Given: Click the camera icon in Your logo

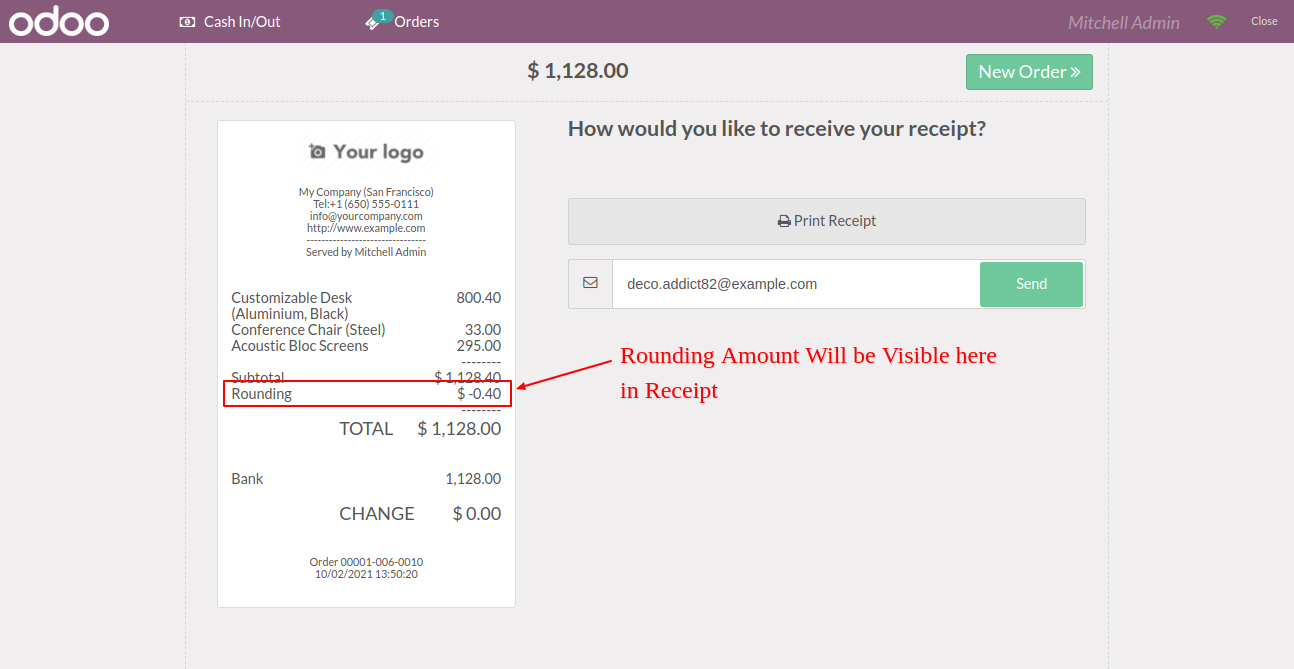Looking at the screenshot, I should (x=317, y=152).
